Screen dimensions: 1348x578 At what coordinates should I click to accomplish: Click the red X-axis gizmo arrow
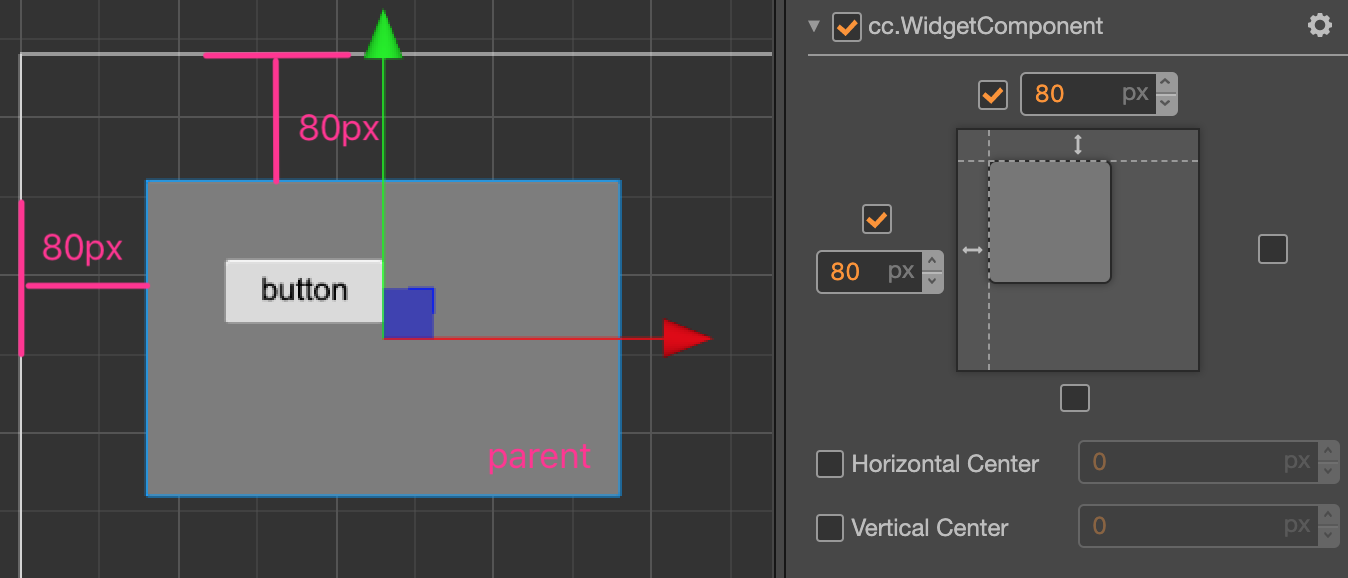pyautogui.click(x=687, y=338)
